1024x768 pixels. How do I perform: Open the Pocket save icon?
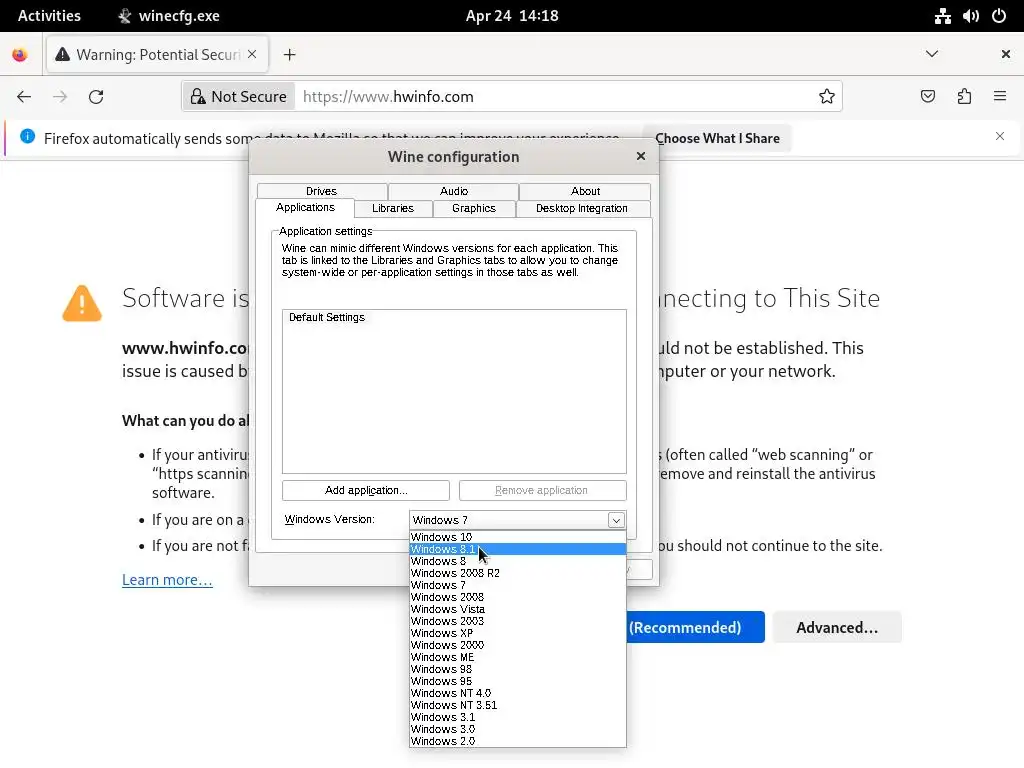click(x=928, y=97)
